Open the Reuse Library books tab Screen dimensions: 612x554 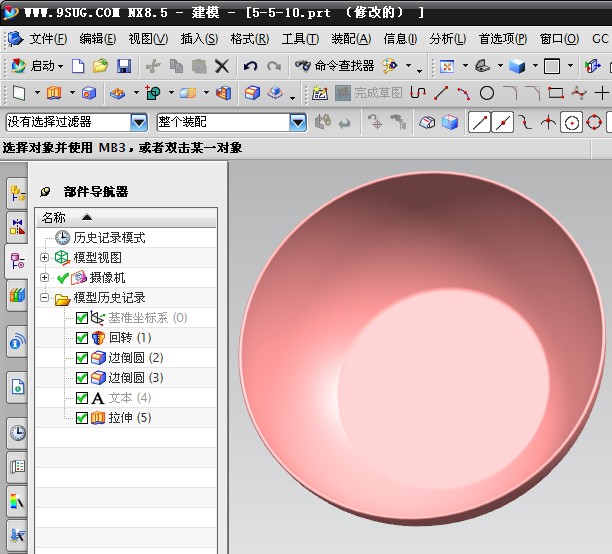tap(18, 295)
